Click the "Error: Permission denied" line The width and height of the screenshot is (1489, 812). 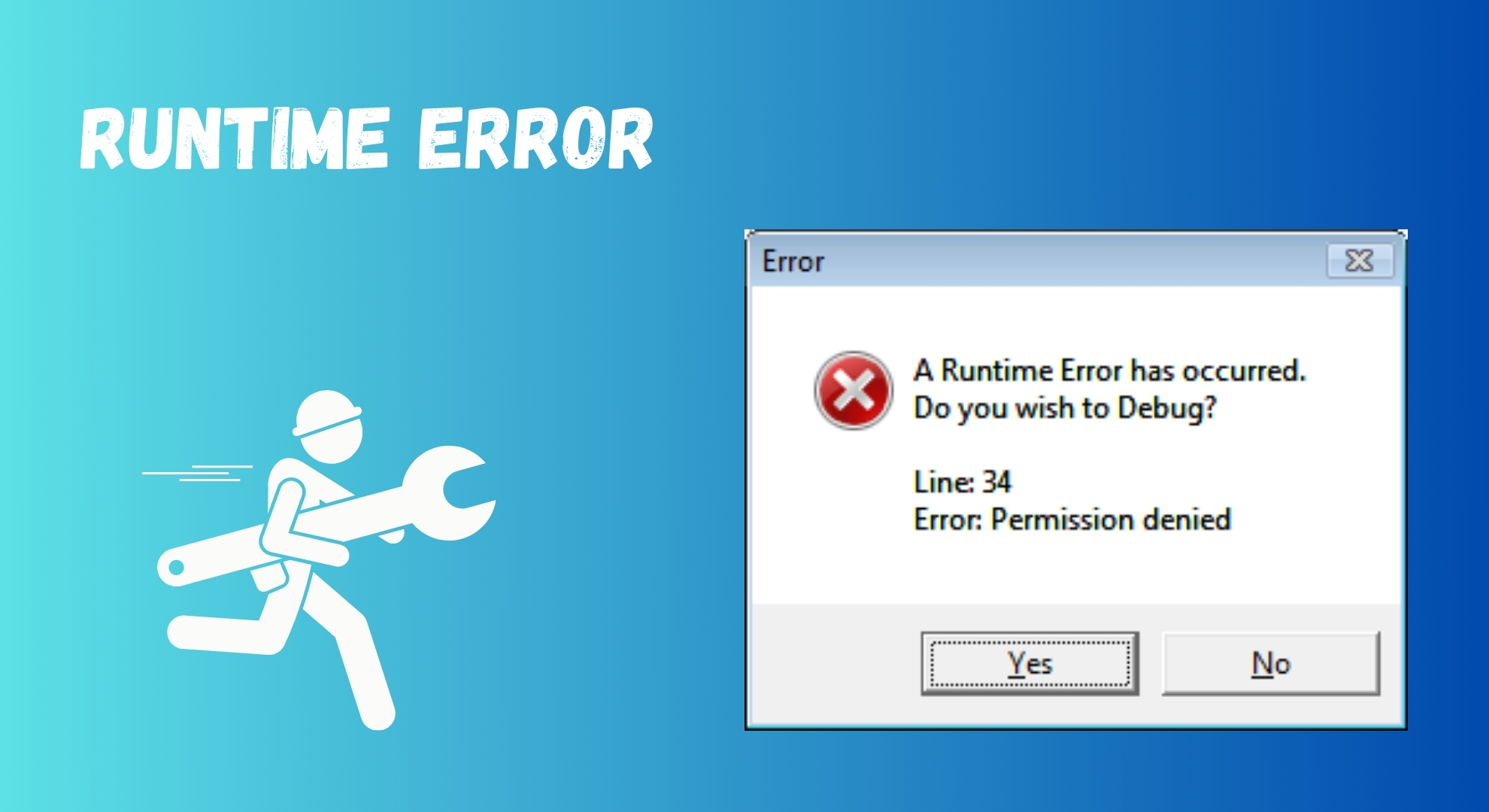pos(1072,520)
